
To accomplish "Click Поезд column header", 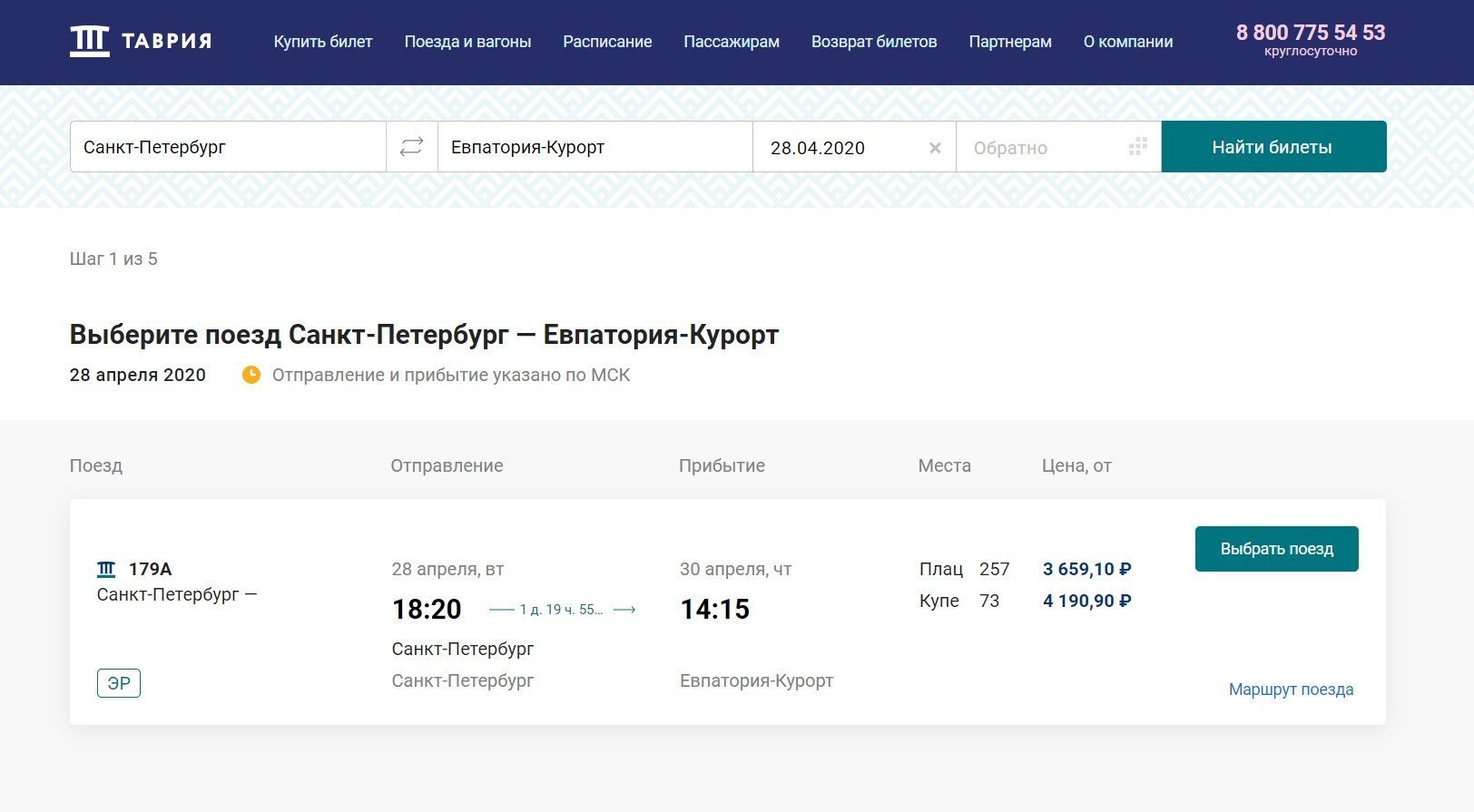I will [x=96, y=465].
